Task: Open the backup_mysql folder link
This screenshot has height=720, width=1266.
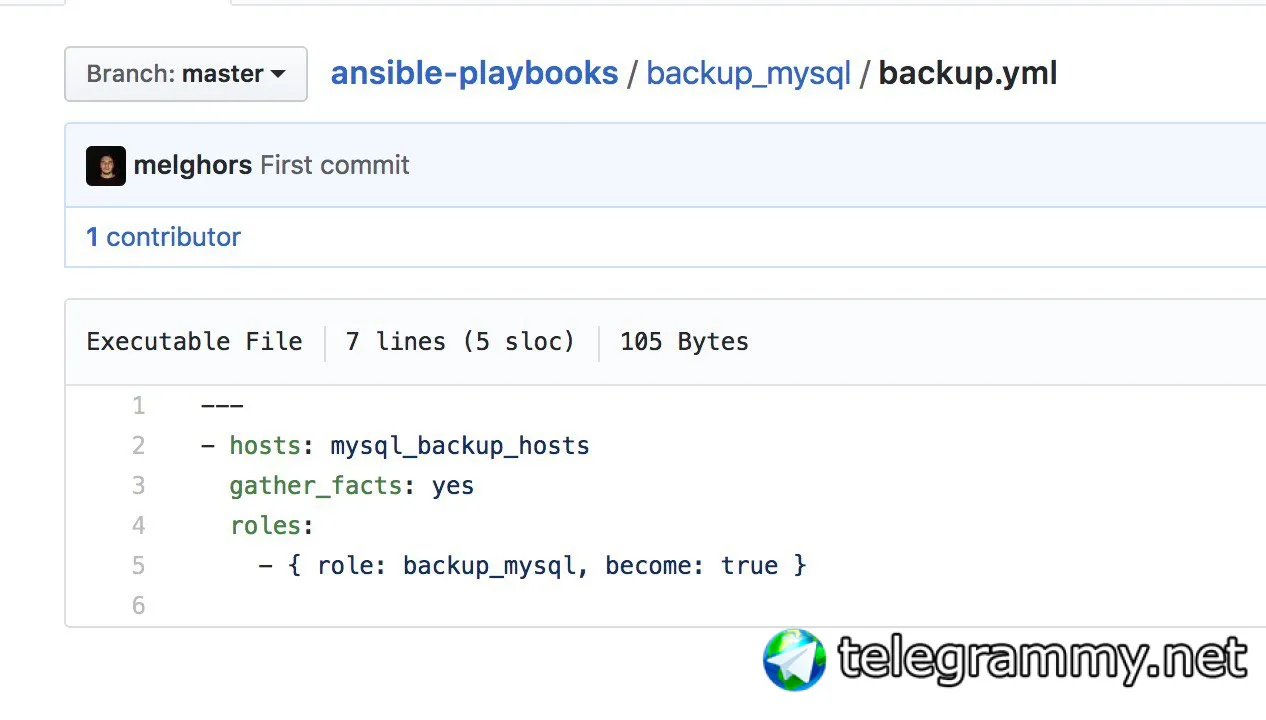Action: pos(749,73)
